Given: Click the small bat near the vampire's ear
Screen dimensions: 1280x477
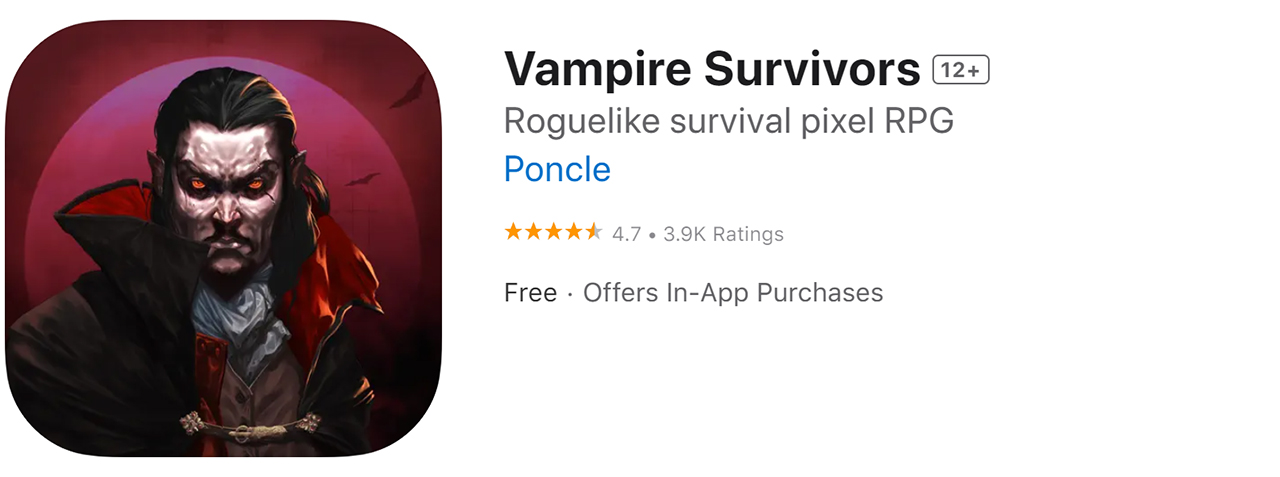Looking at the screenshot, I should coord(362,180).
